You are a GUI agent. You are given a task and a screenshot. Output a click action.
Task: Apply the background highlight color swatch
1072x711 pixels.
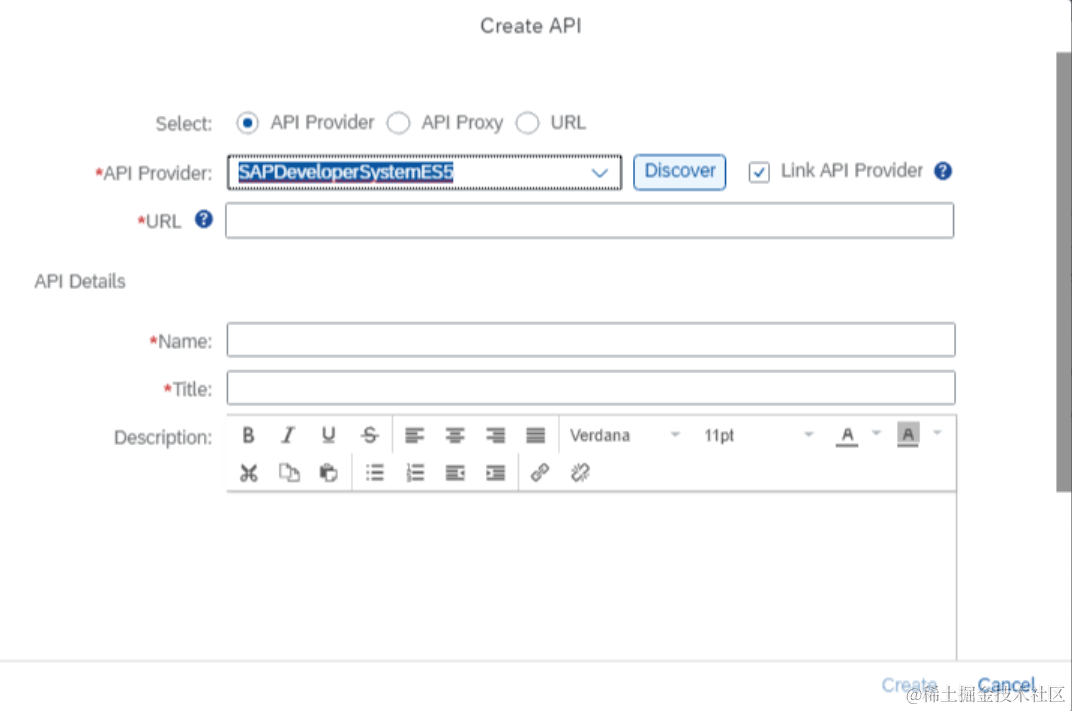click(908, 435)
